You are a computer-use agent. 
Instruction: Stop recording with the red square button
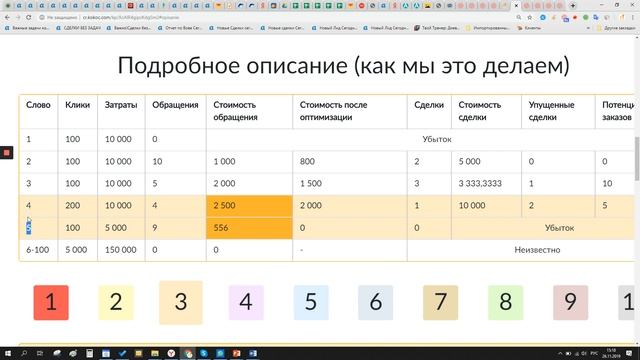(7, 153)
